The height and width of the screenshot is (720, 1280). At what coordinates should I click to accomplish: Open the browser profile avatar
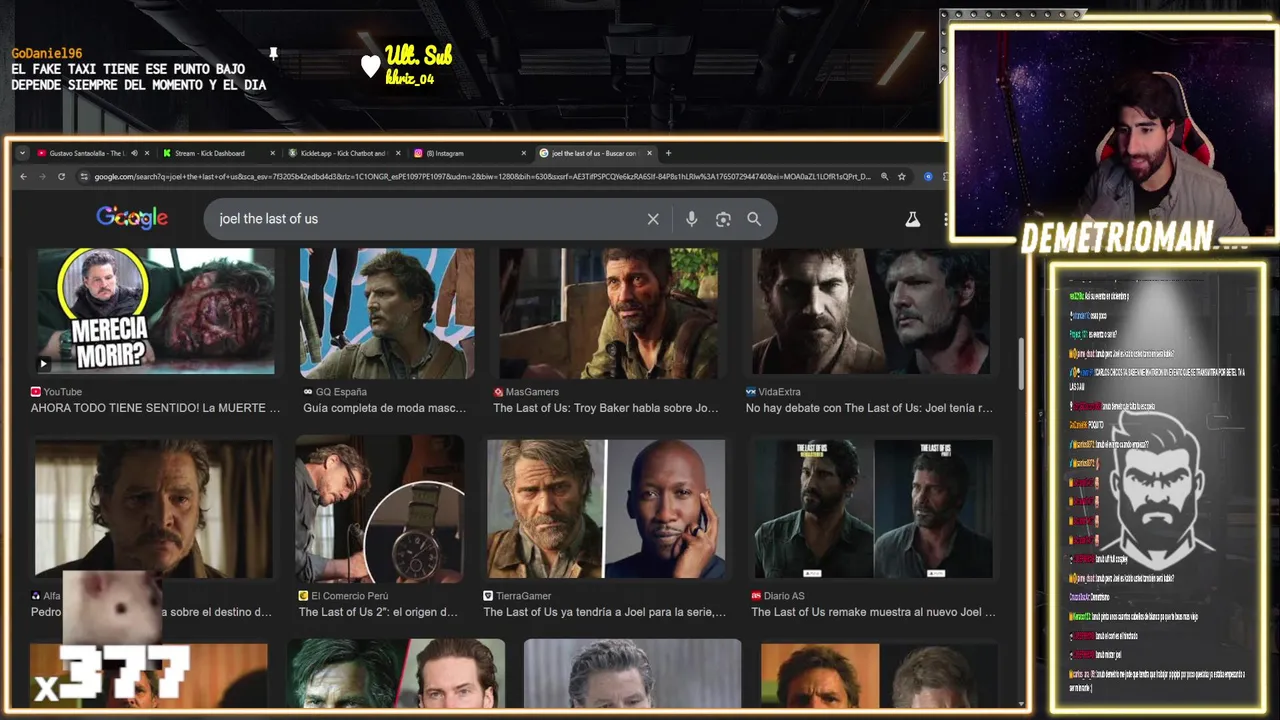[928, 177]
